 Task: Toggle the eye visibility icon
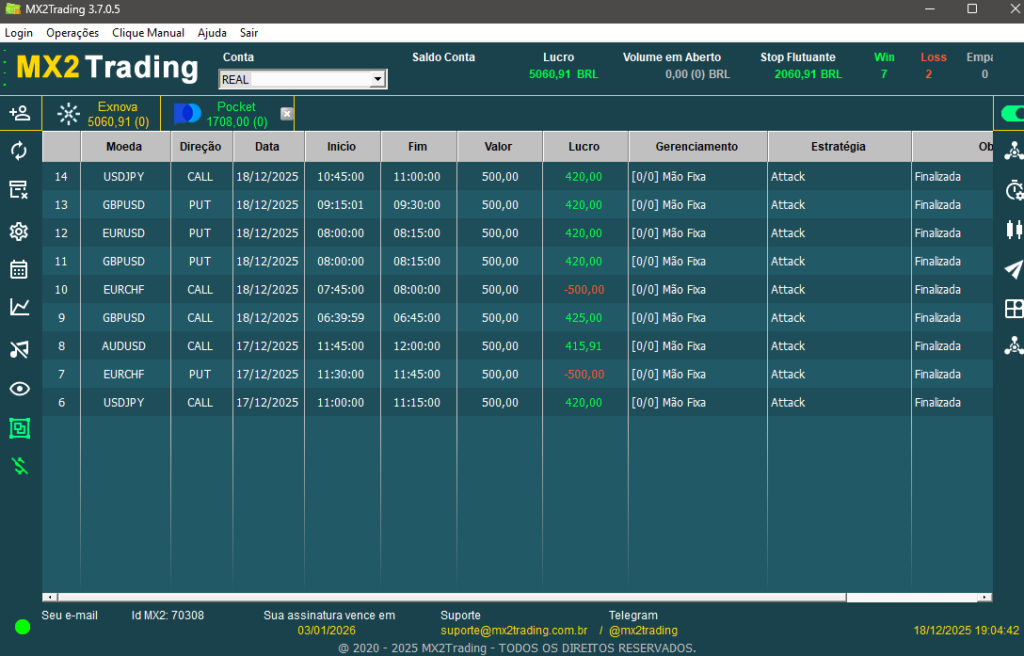pos(19,389)
